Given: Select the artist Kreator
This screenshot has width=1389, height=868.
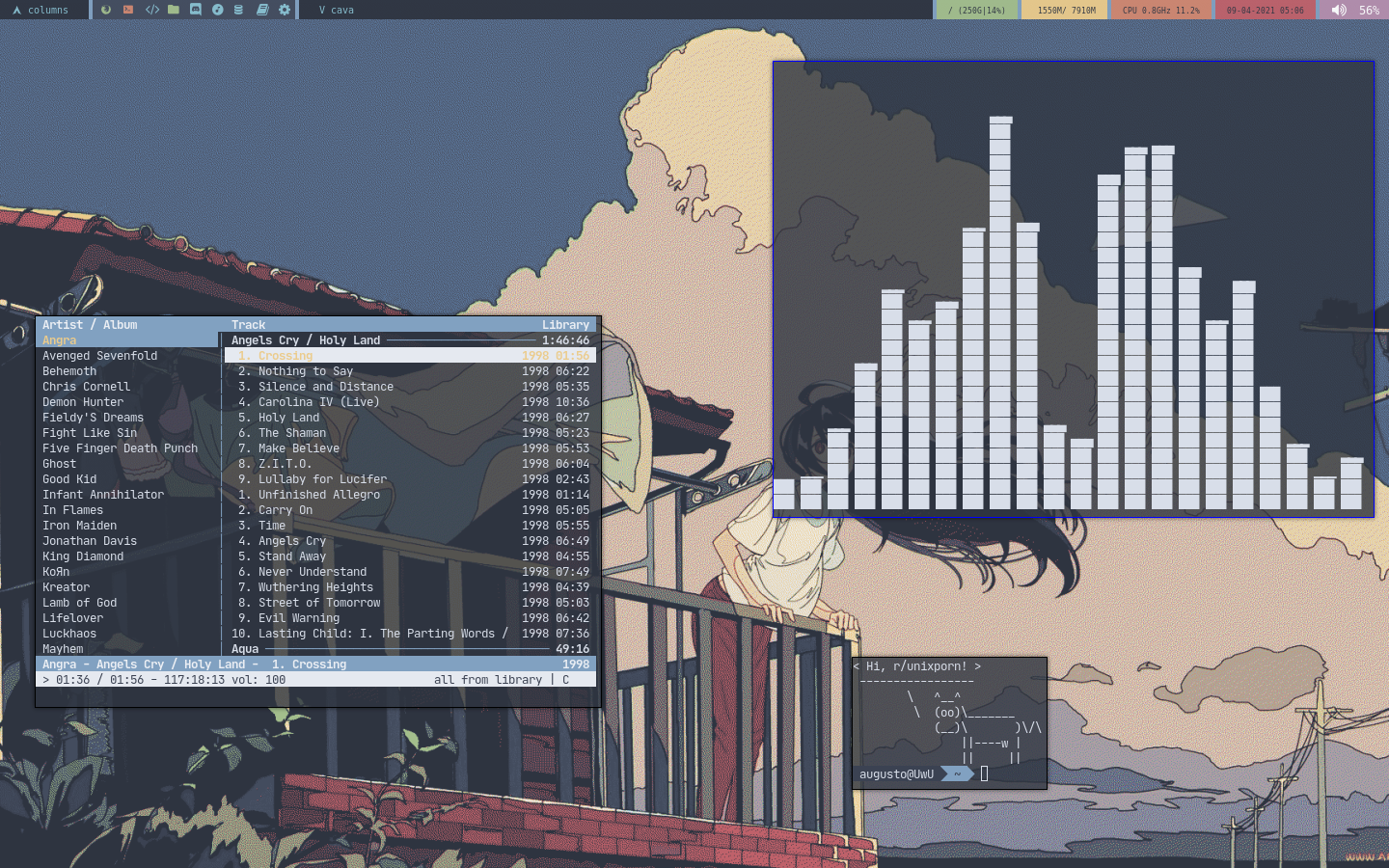Looking at the screenshot, I should tap(66, 587).
